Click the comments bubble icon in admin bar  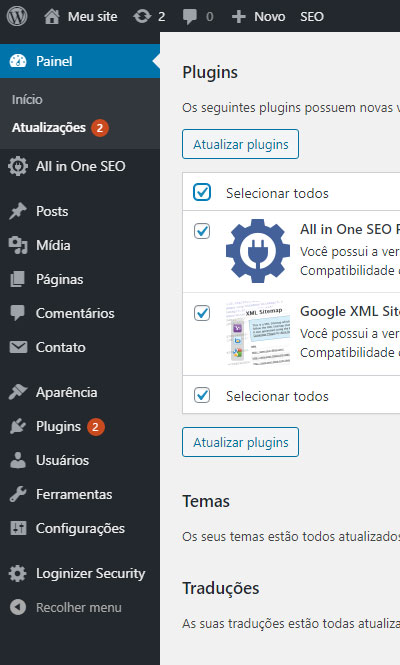pos(190,17)
